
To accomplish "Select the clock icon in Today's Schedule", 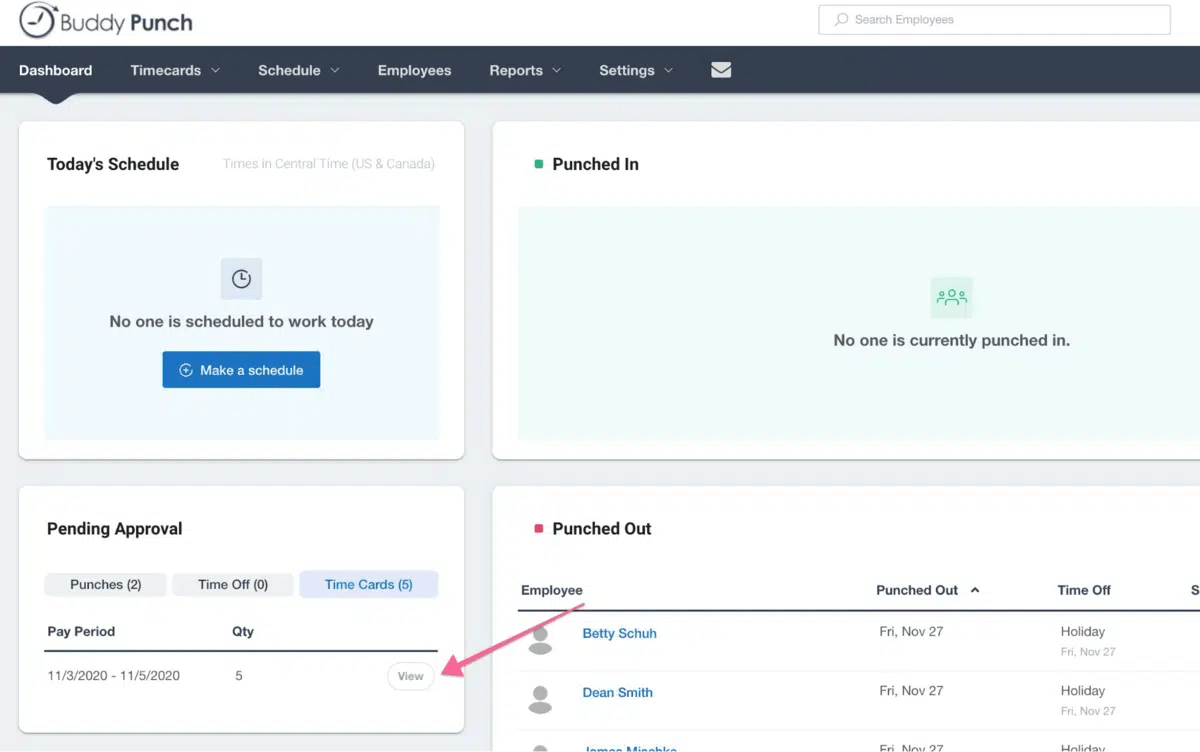I will tap(241, 278).
